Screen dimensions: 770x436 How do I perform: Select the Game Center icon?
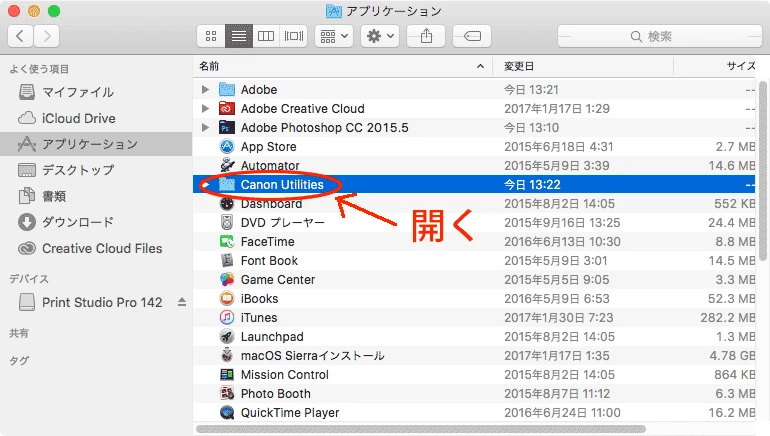pos(227,279)
